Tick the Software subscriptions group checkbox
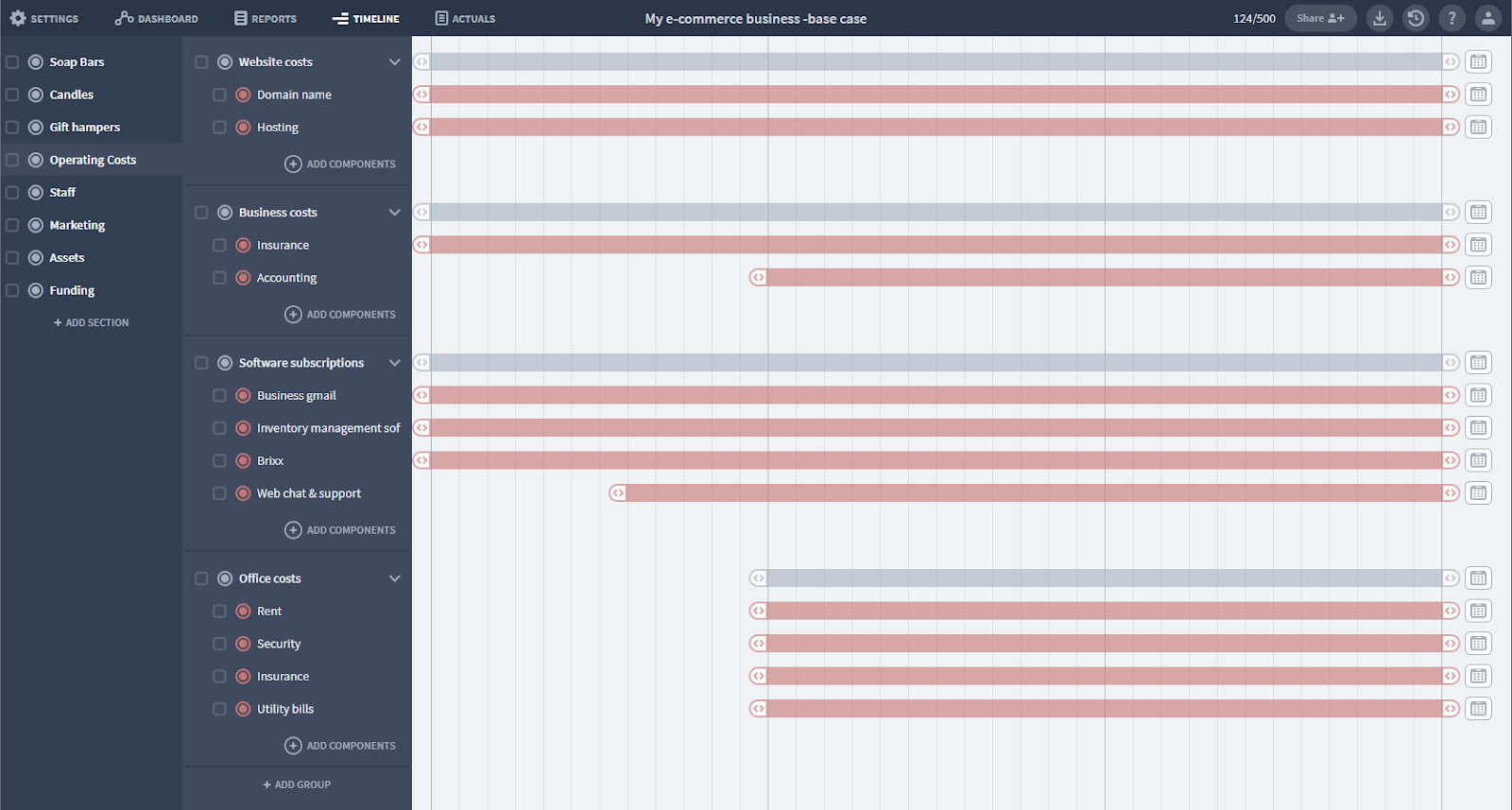Image resolution: width=1512 pixels, height=810 pixels. [x=201, y=363]
